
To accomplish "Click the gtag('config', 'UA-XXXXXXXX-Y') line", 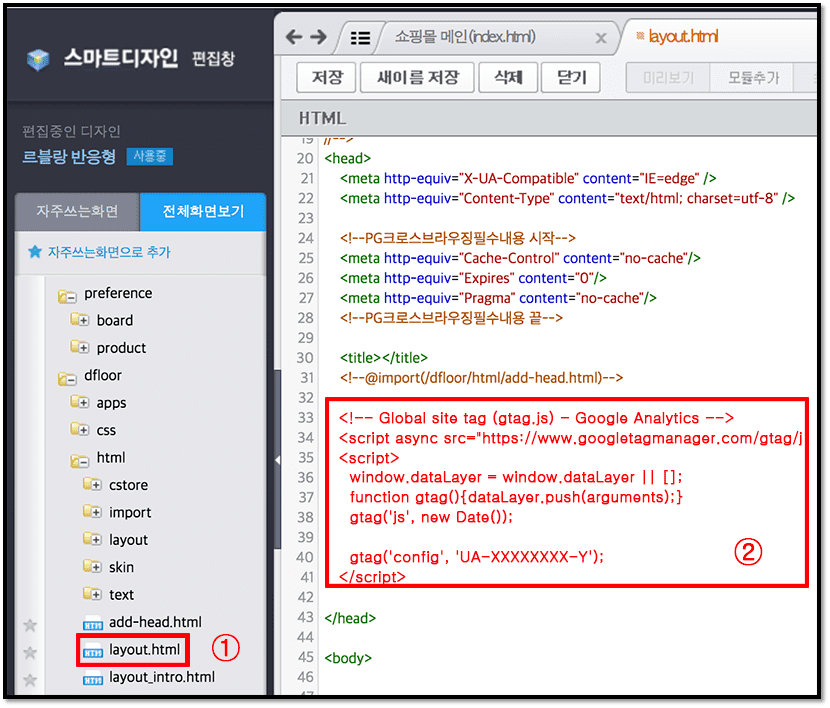I will 476,557.
